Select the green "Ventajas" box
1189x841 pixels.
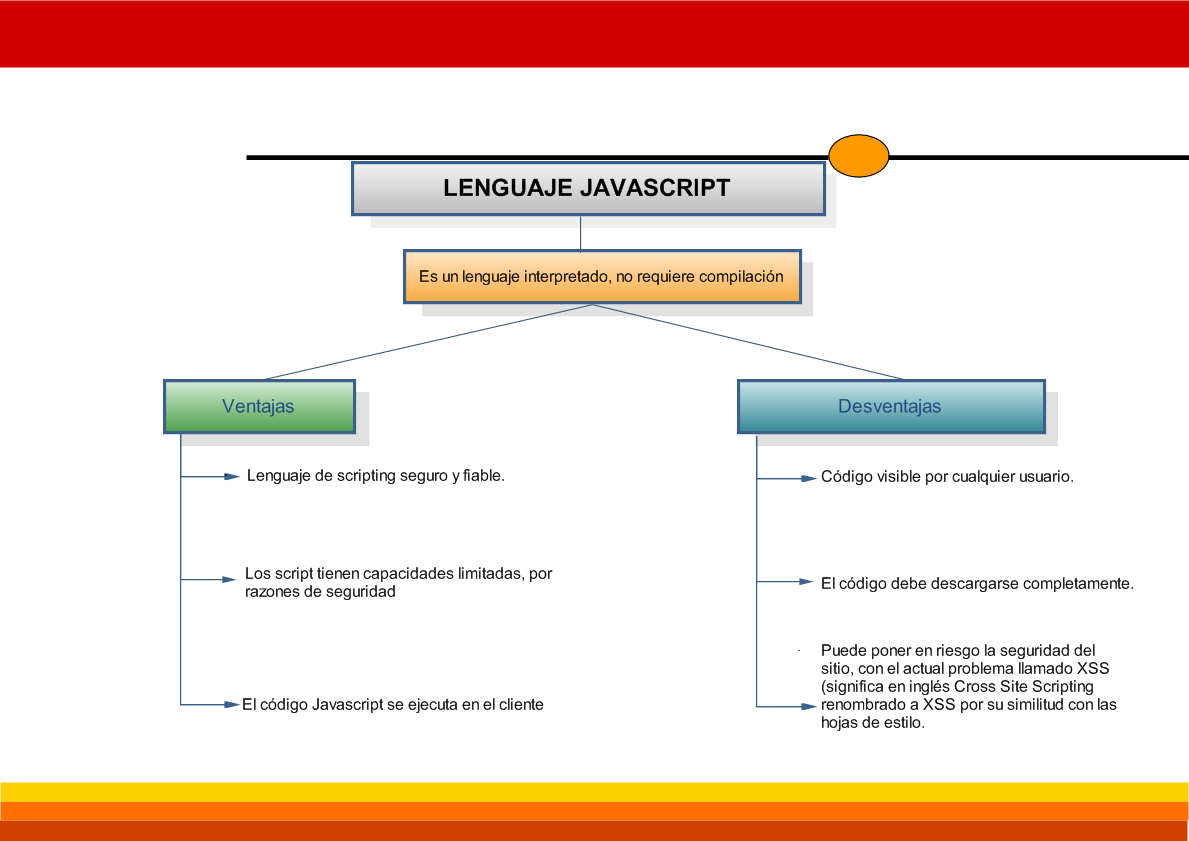258,406
